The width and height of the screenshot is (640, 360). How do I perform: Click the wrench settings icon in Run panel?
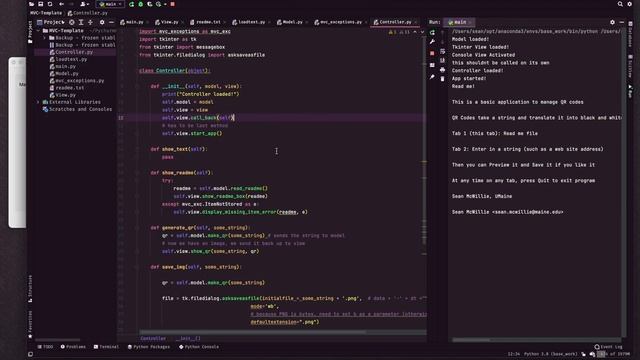pos(432,41)
